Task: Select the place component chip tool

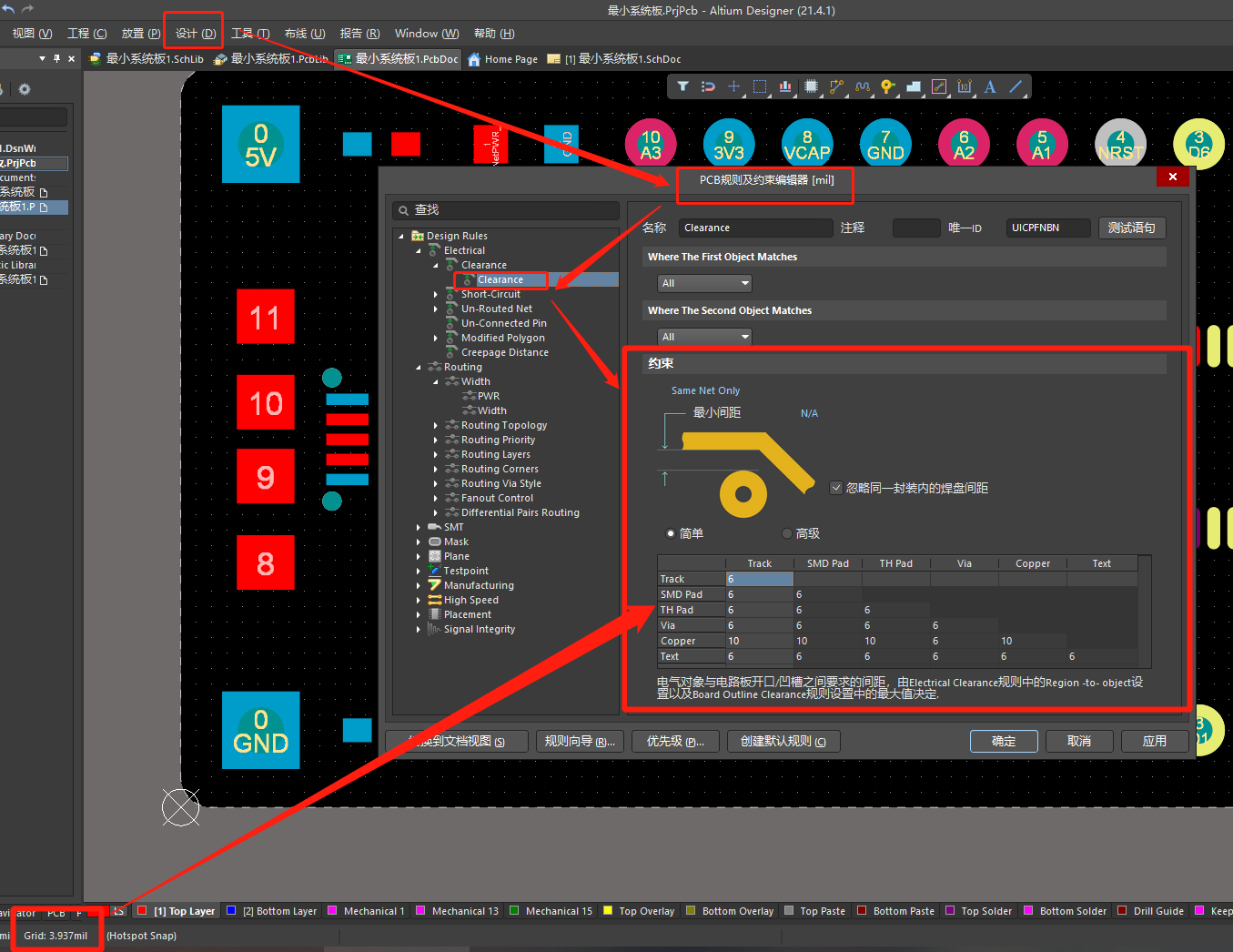Action: [811, 86]
